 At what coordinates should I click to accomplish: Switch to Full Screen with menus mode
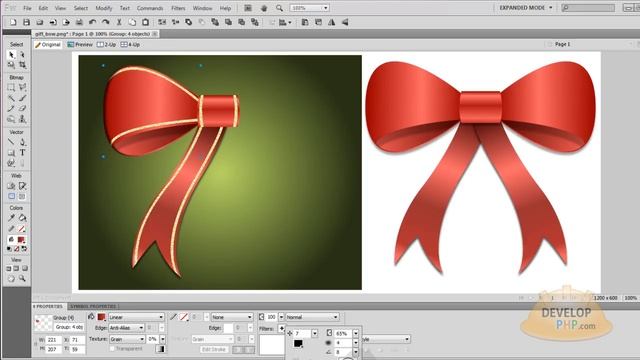pos(16,269)
